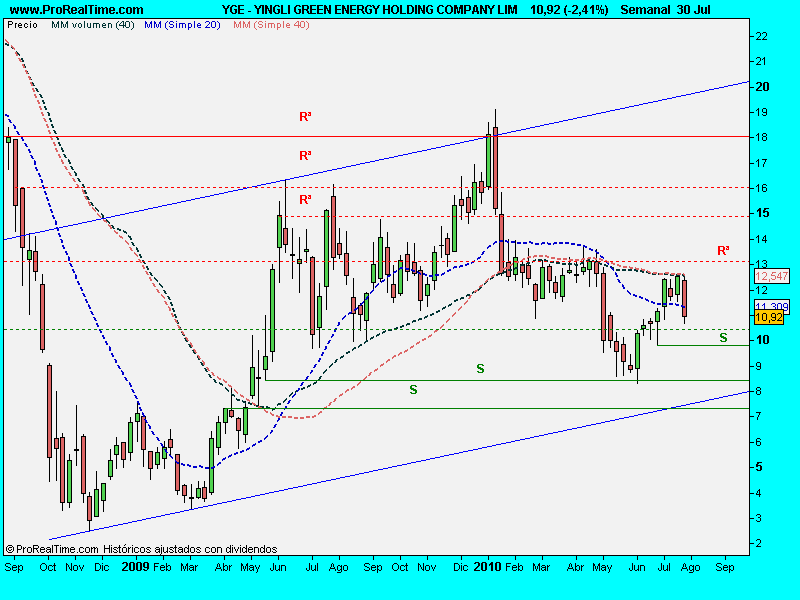Click the y-axis price label 22

[761, 37]
